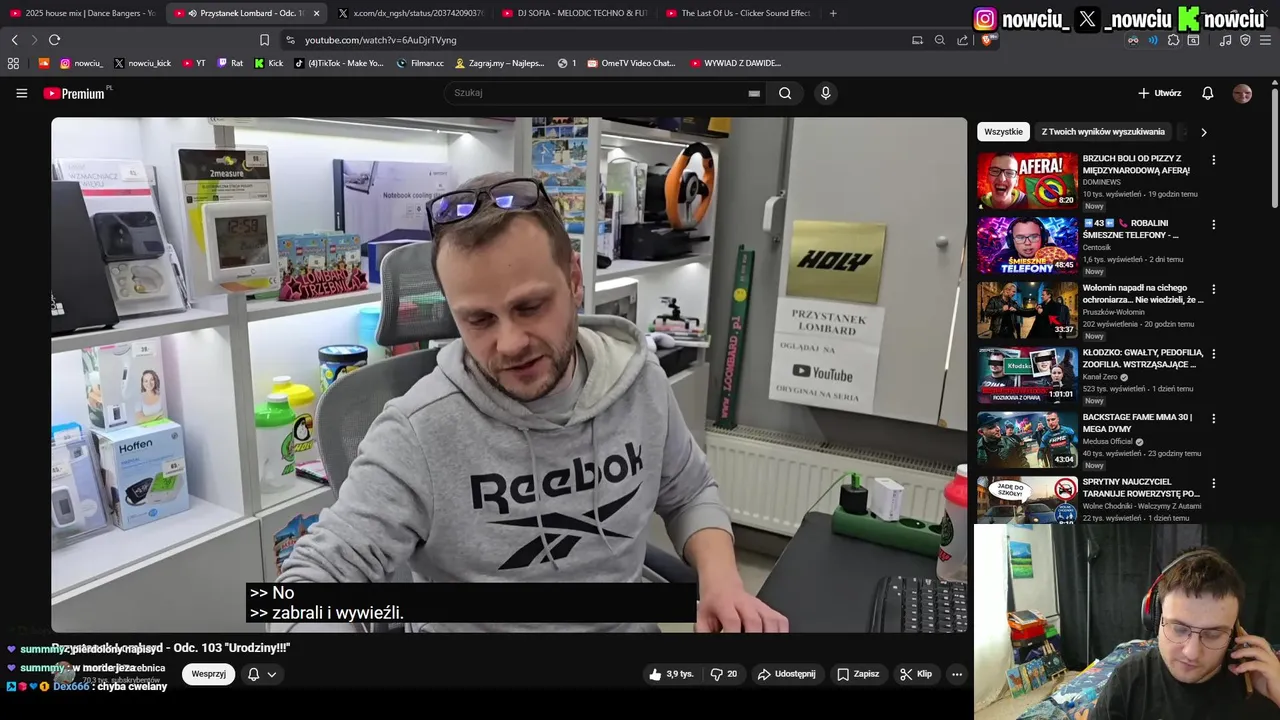Select Z Twoich wyników wyszukiwania chip
The height and width of the screenshot is (720, 1280).
(x=1103, y=132)
